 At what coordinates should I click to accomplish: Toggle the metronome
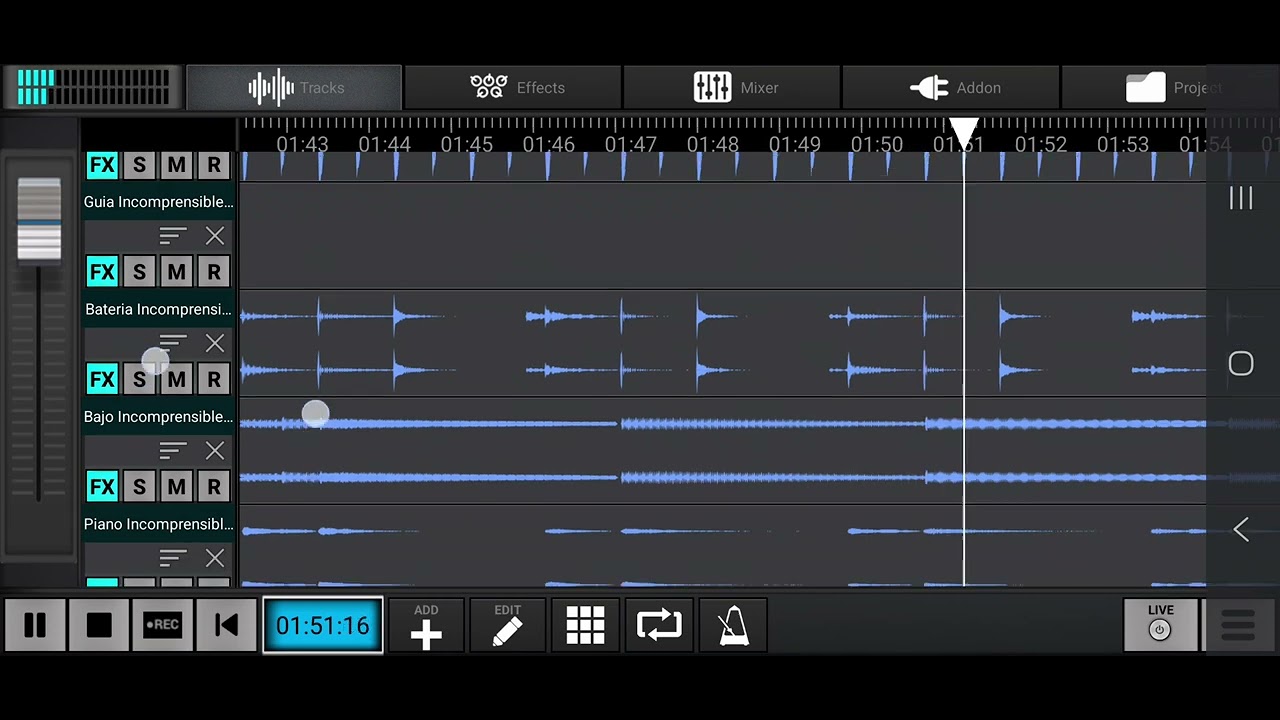coord(734,626)
